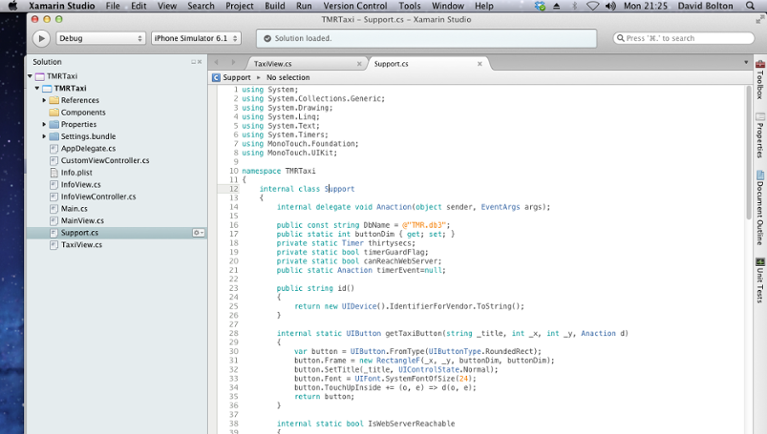This screenshot has width=767, height=434.
Task: Open CustomViewController.cs file
Action: (105, 160)
